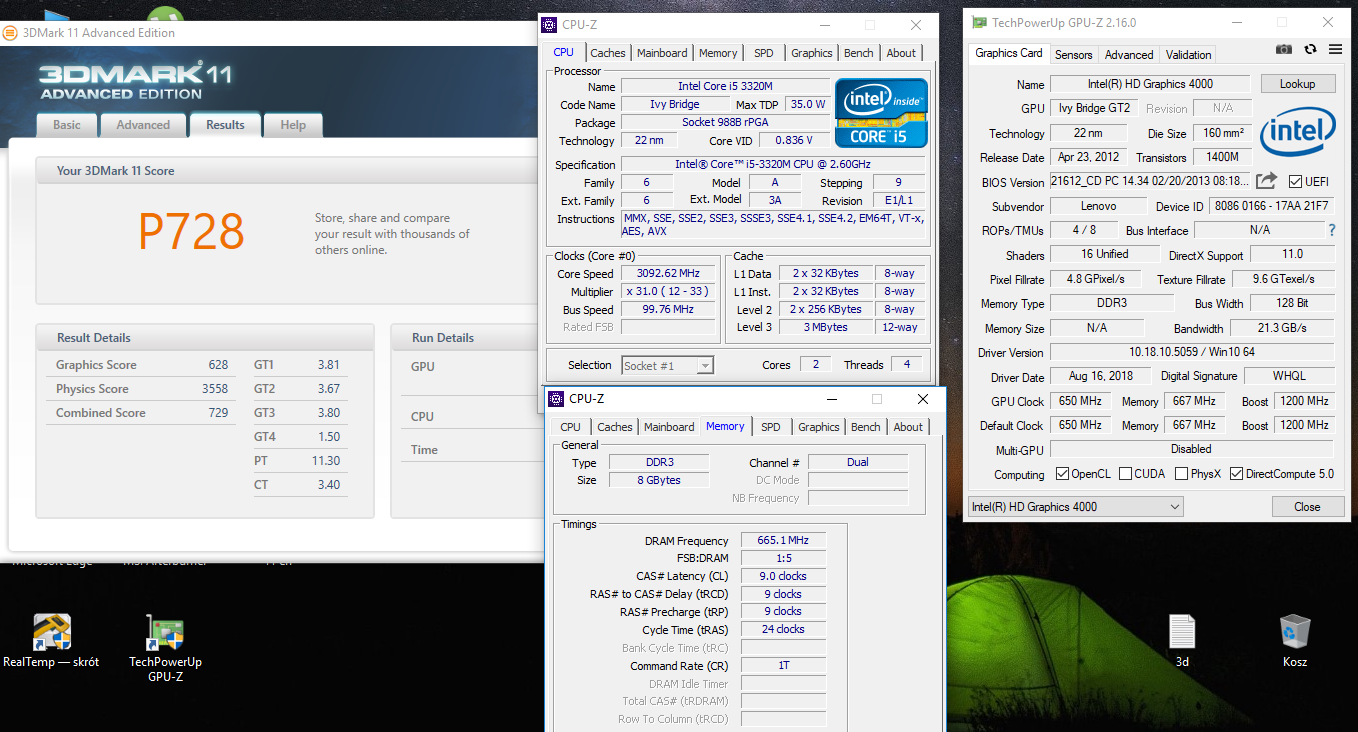The height and width of the screenshot is (732, 1358).
Task: Open the About tab in top CPU-Z
Action: pyautogui.click(x=901, y=53)
